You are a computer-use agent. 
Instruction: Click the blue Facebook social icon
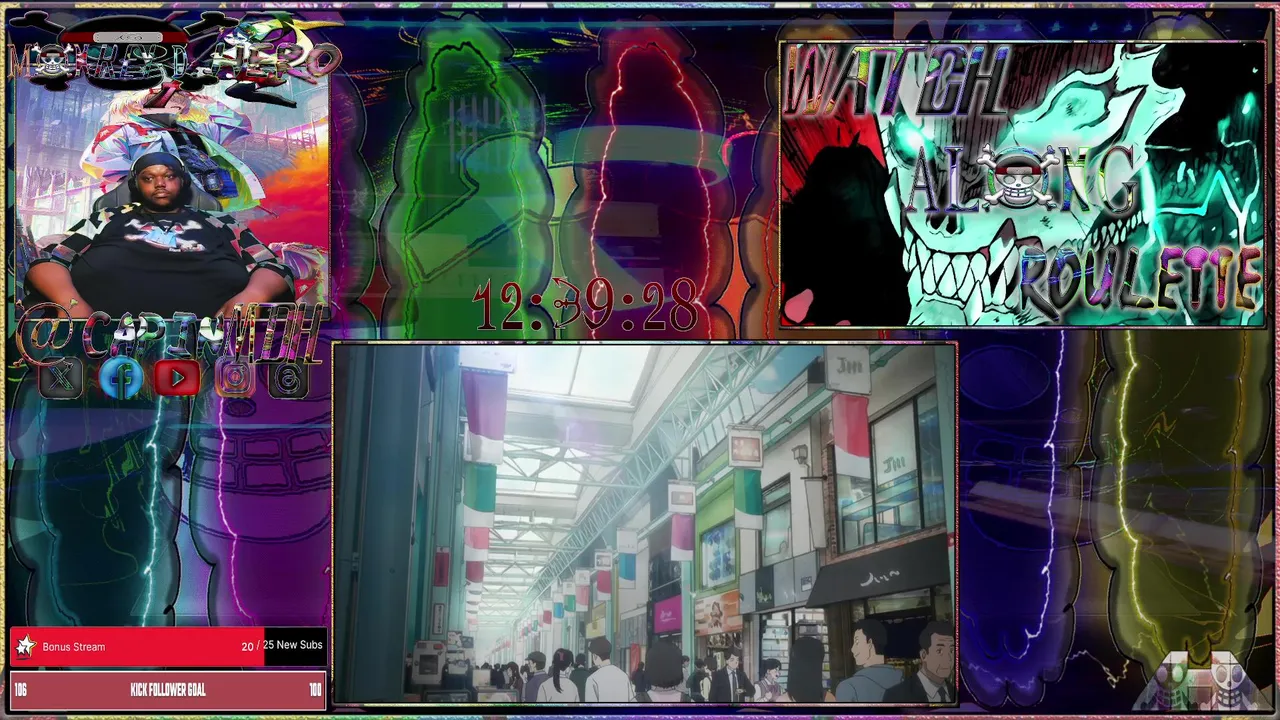[x=121, y=377]
